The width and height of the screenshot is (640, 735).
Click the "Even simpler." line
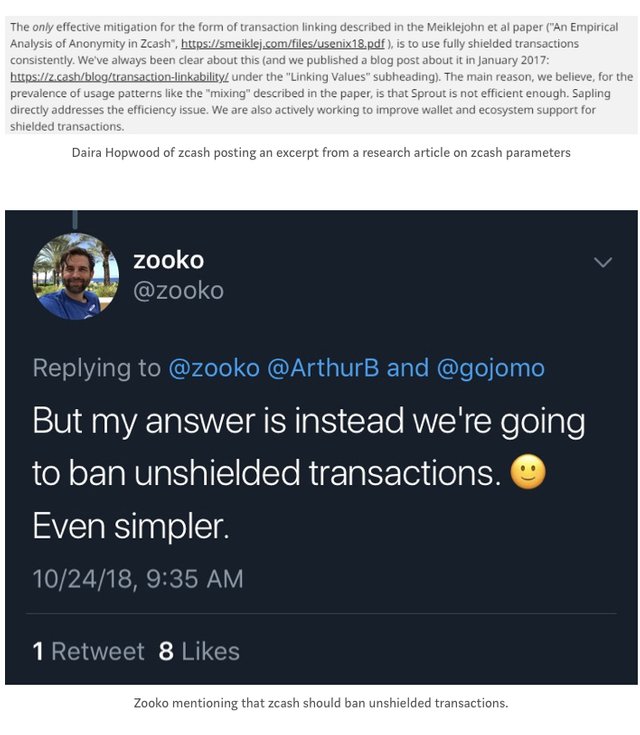131,526
